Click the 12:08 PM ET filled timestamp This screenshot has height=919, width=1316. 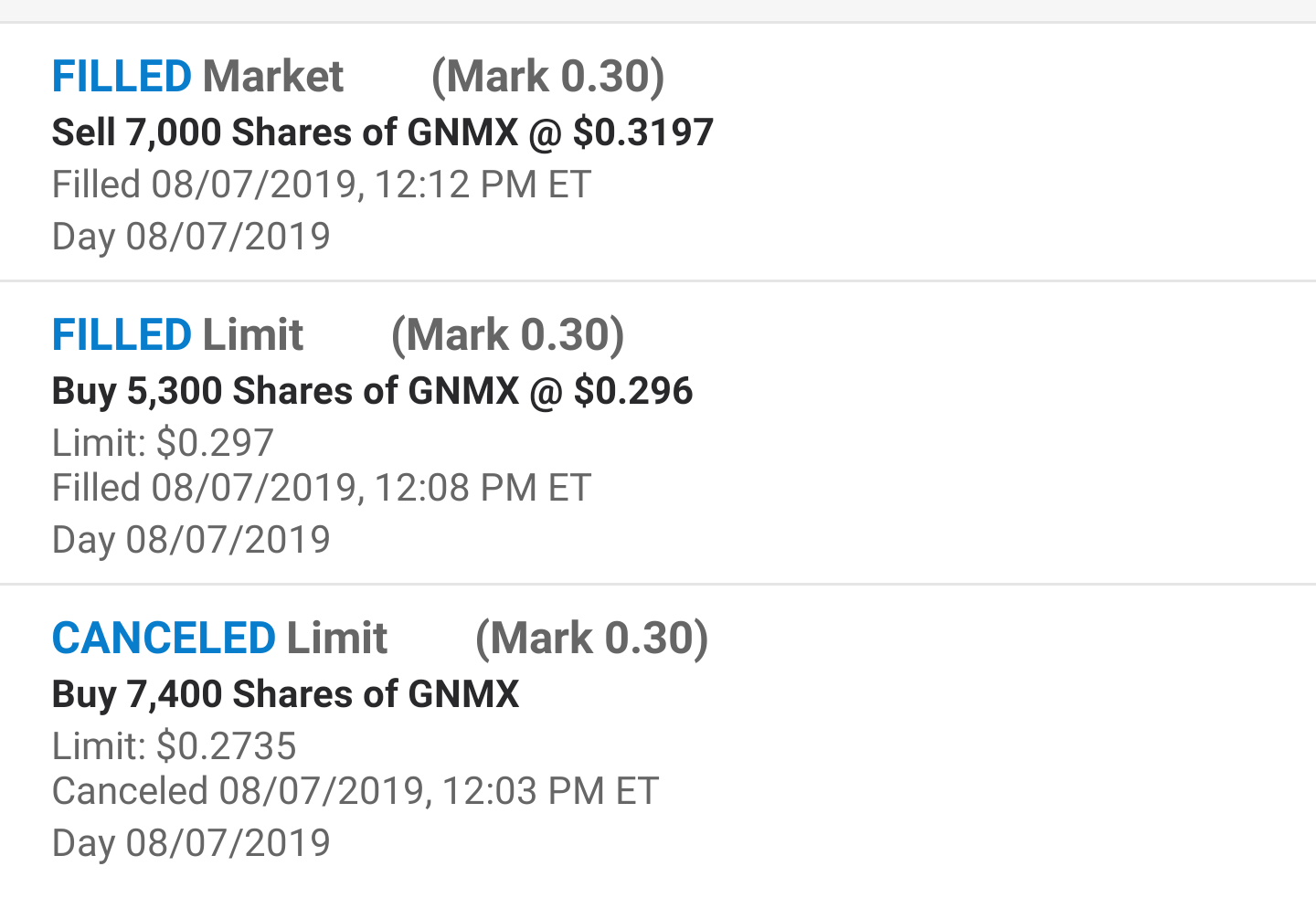322,488
